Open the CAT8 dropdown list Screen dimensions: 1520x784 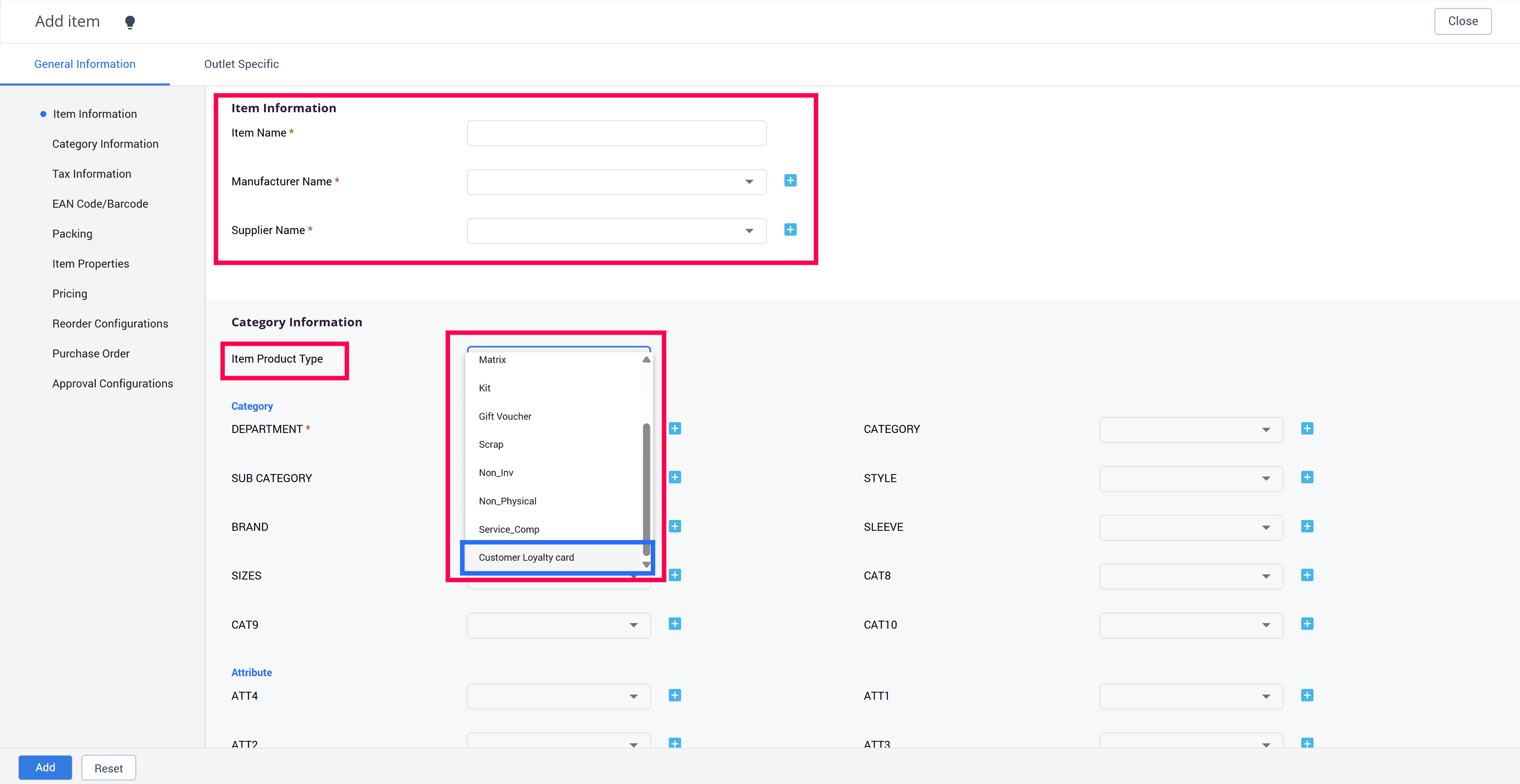(x=1190, y=576)
